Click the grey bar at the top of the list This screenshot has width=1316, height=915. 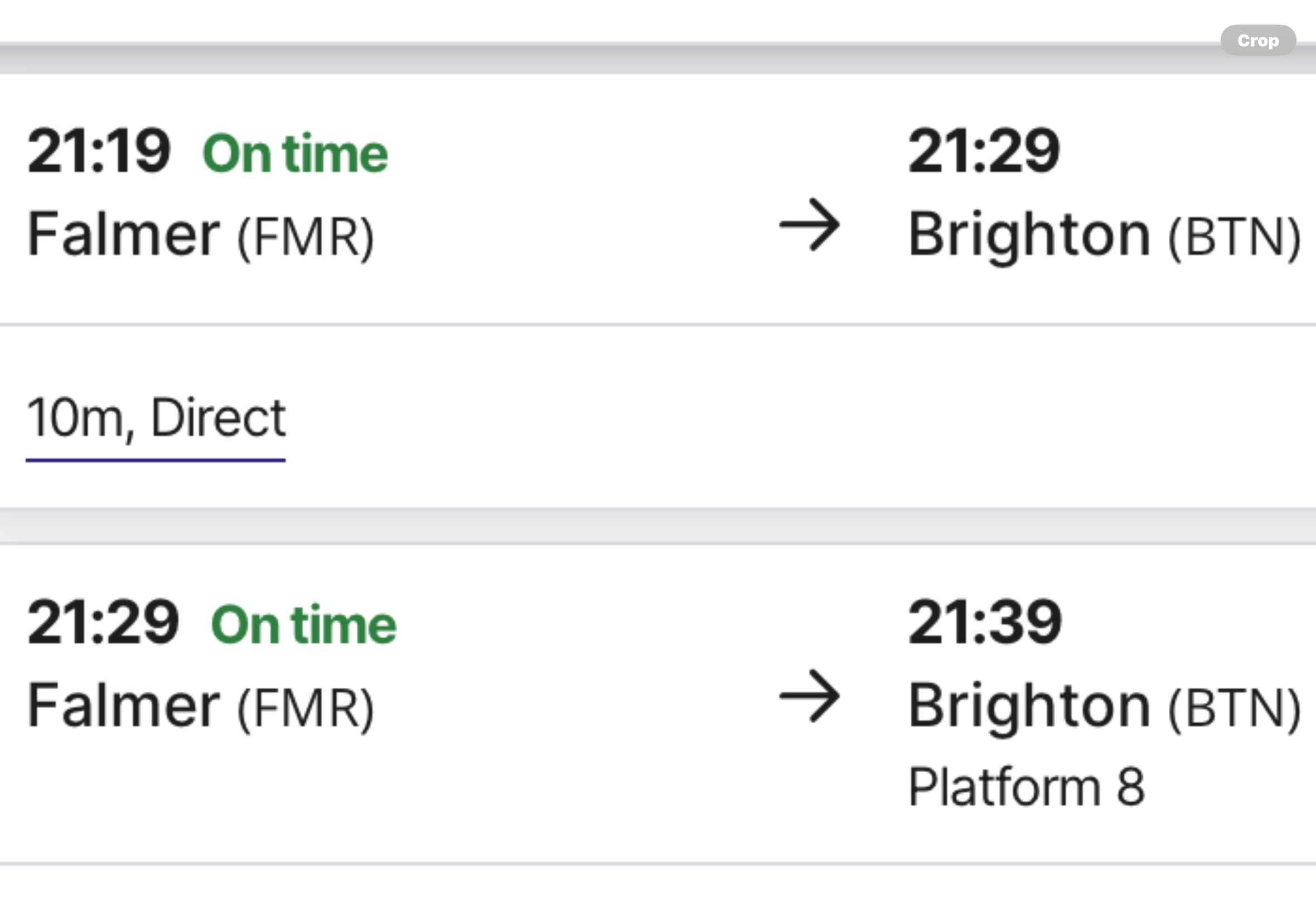coord(657,57)
